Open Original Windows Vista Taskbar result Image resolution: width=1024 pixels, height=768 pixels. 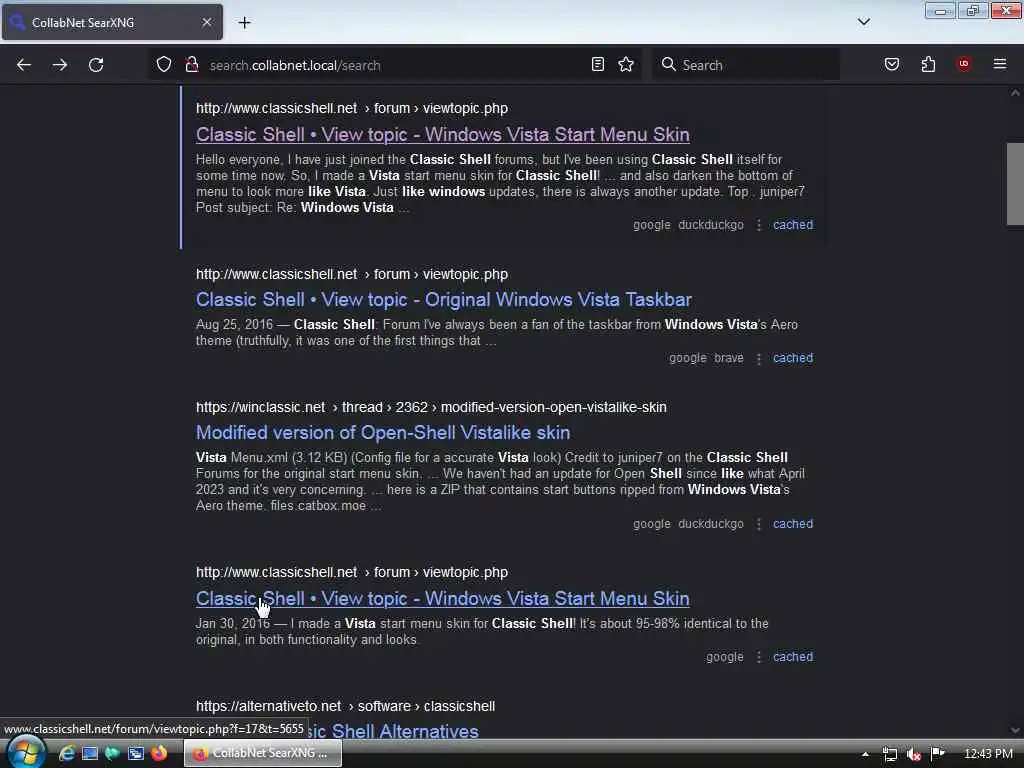tap(443, 300)
